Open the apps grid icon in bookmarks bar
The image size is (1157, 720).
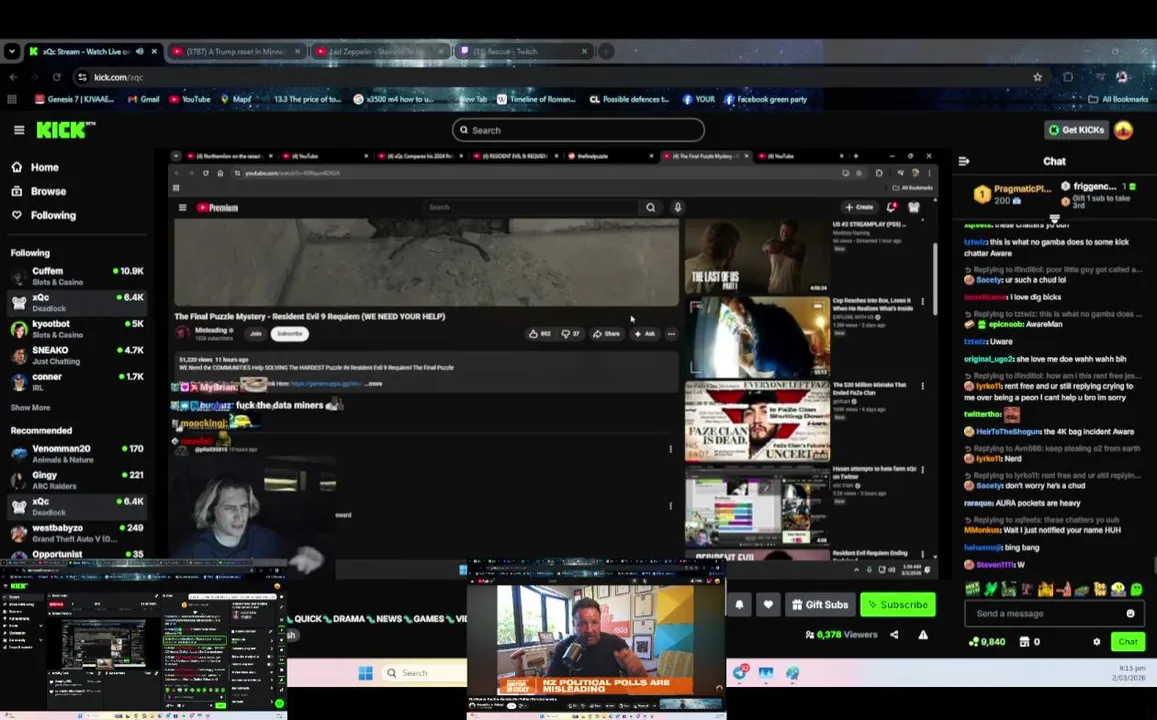[x=12, y=99]
